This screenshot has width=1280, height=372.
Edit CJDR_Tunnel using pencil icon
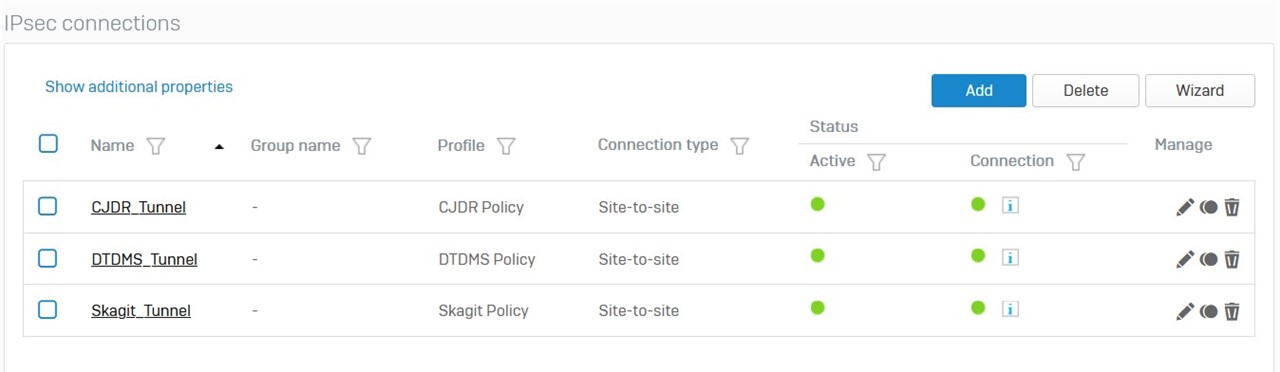pyautogui.click(x=1185, y=207)
